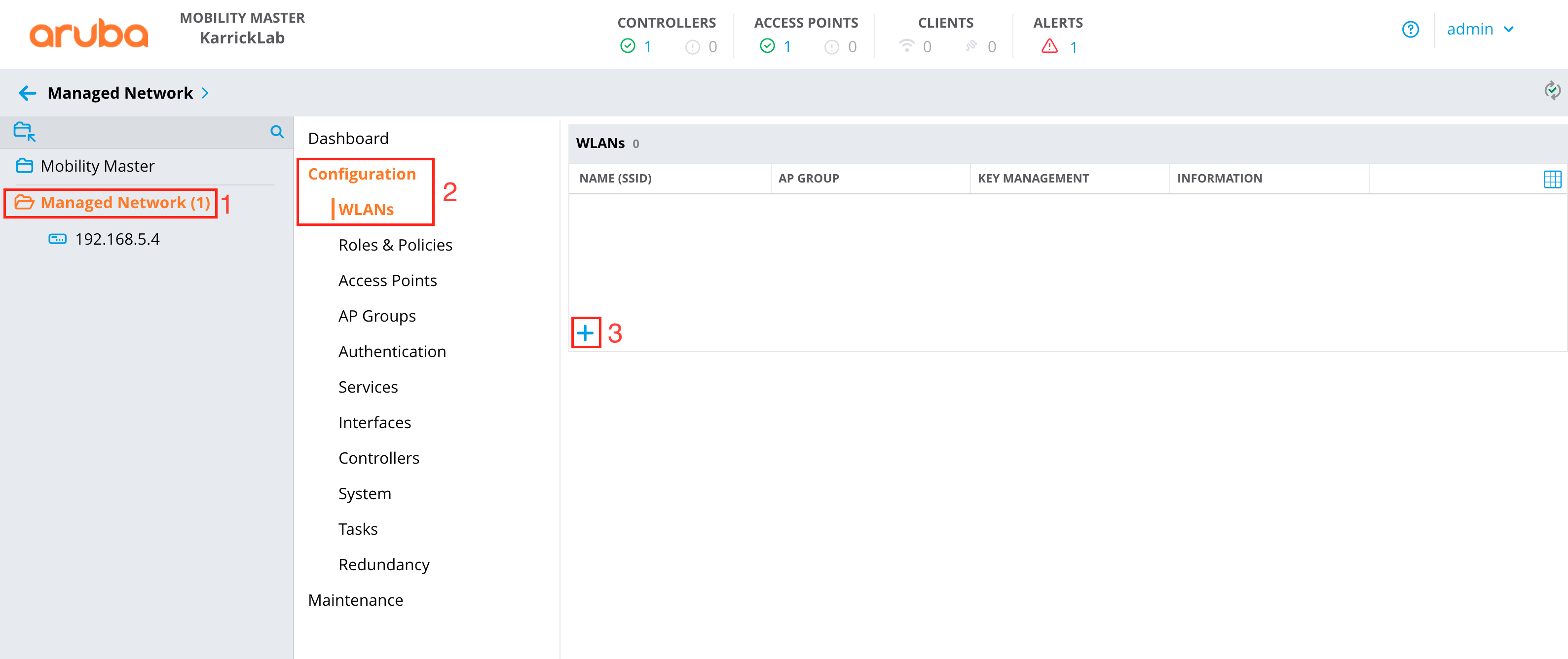1568x659 pixels.
Task: Select the Mobility Master node
Action: point(97,166)
